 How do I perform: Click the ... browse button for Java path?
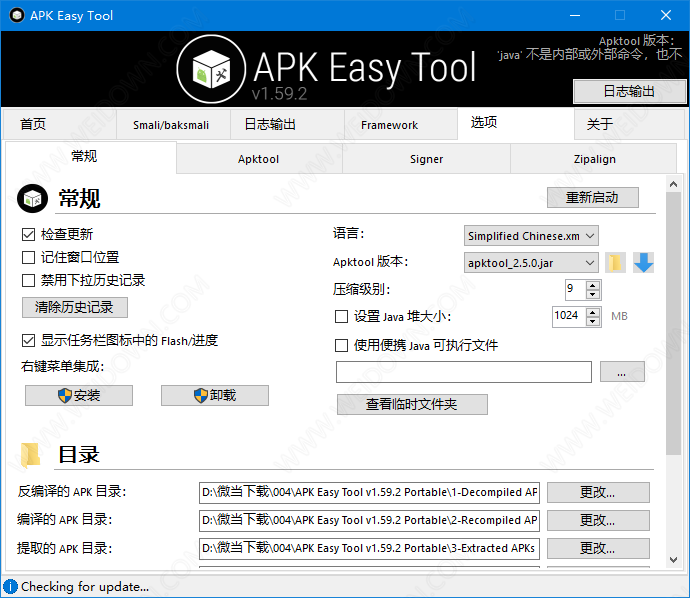click(x=622, y=372)
